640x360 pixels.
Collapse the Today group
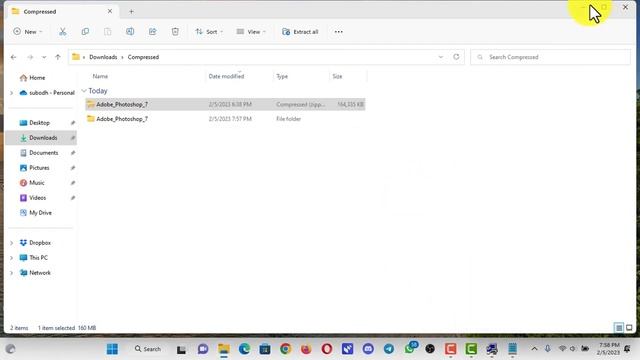84,91
